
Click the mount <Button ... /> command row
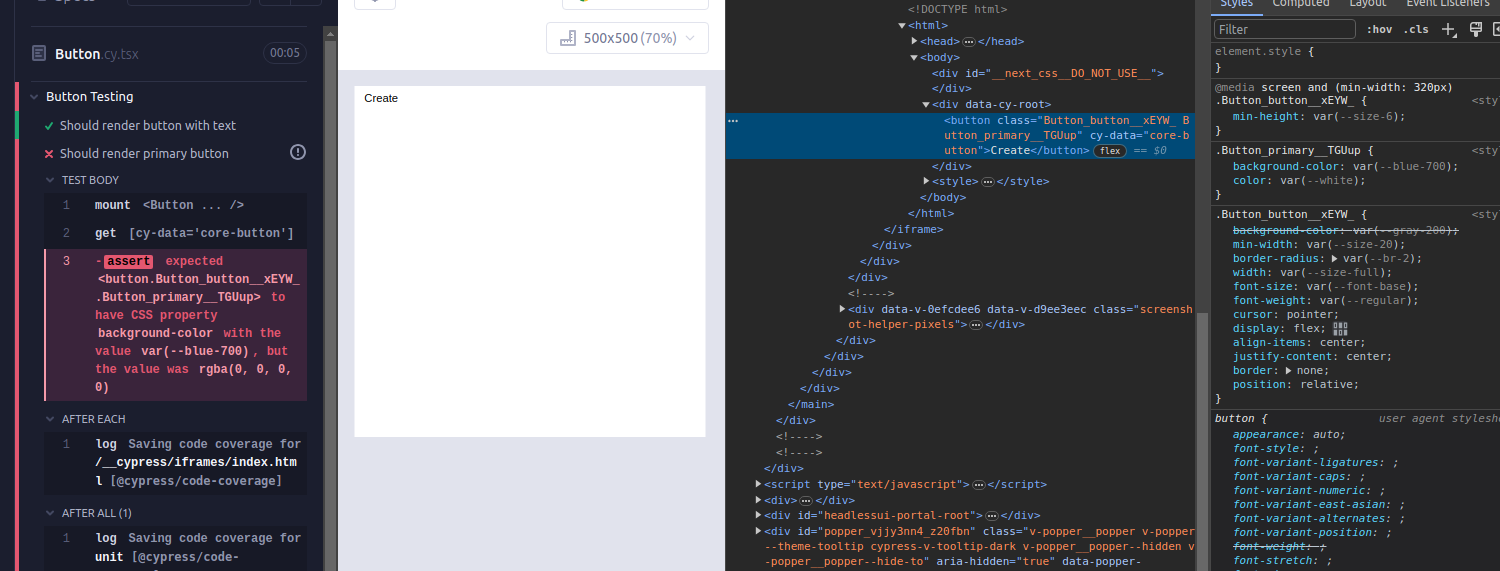click(x=175, y=205)
